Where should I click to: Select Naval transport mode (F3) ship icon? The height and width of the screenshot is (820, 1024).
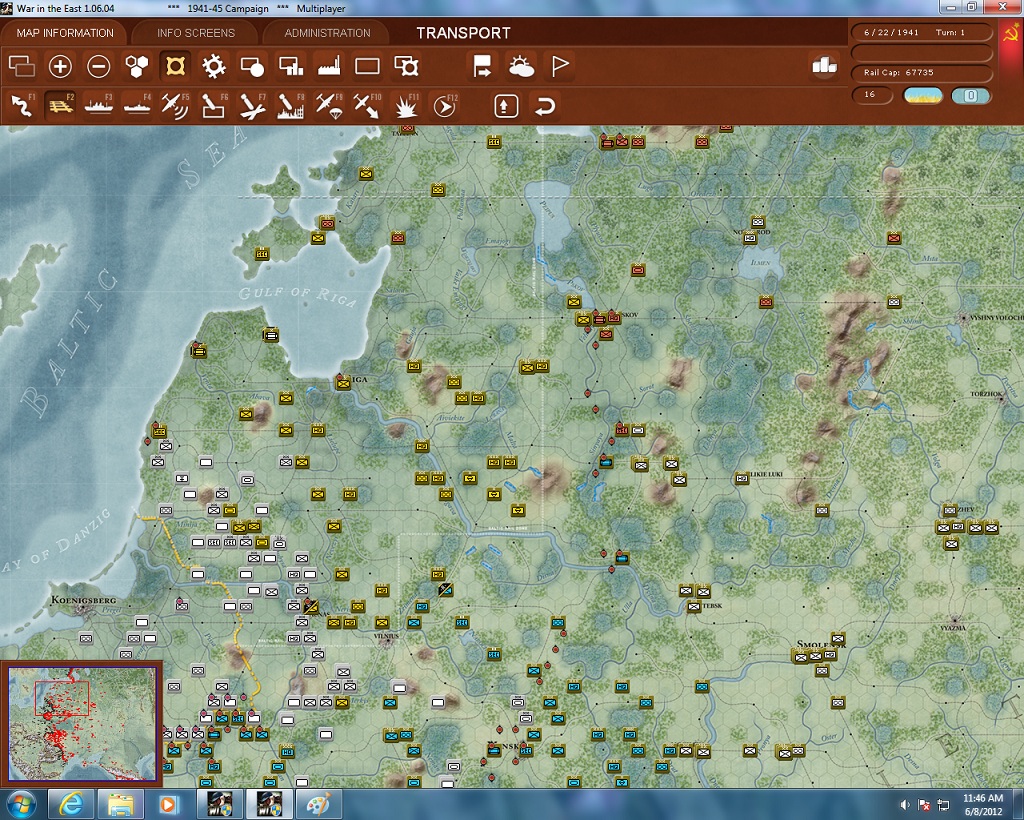click(x=99, y=106)
